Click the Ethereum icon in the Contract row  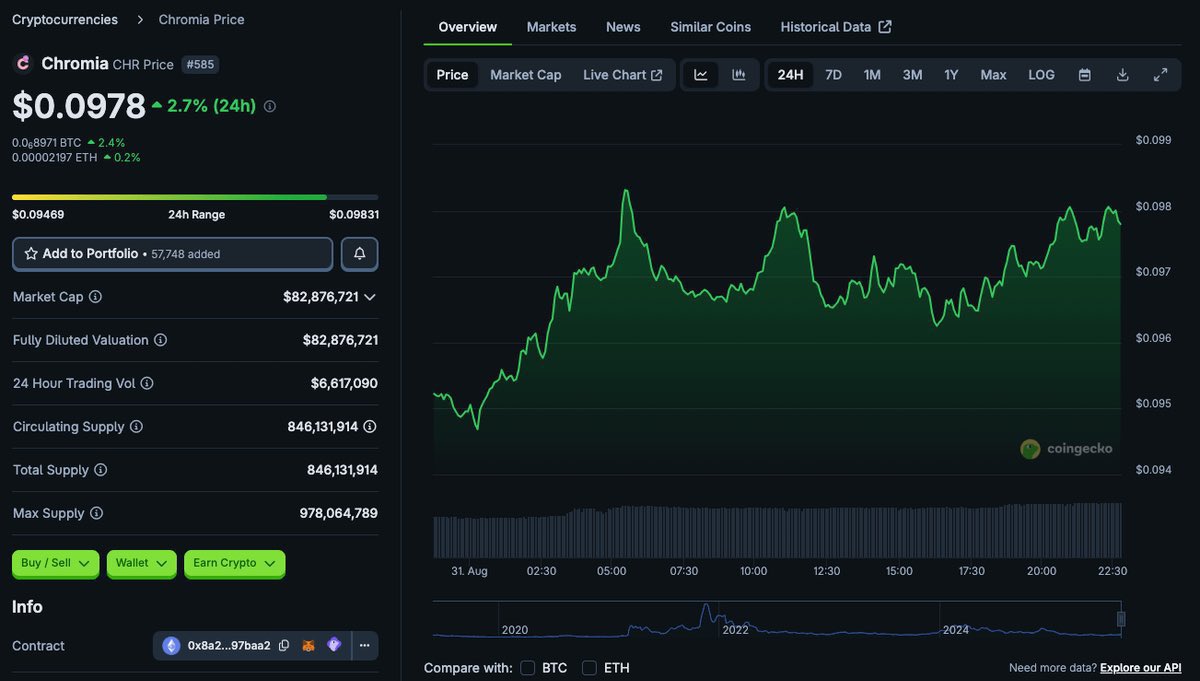[x=171, y=646]
